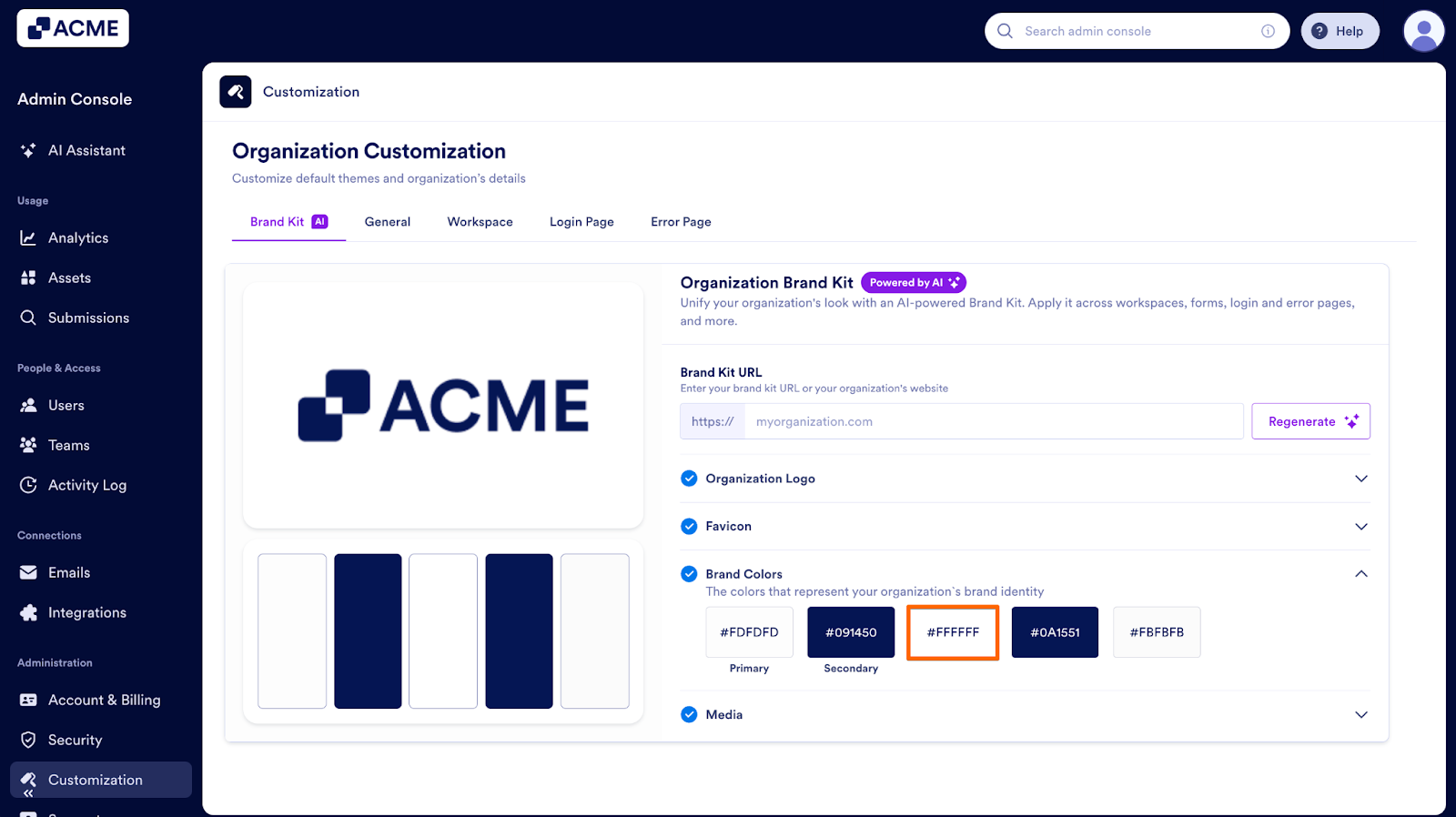Select the #FDFDFD primary color swatch
The width and height of the screenshot is (1456, 817).
click(749, 632)
